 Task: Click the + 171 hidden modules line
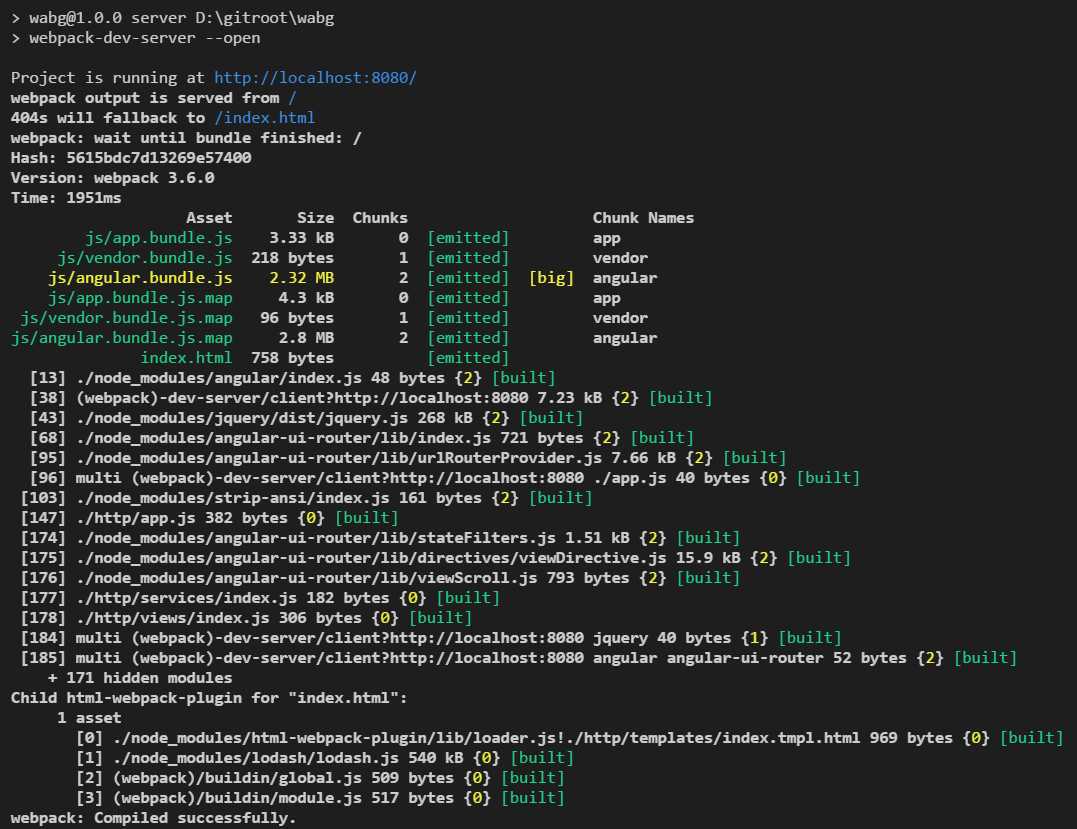[x=140, y=677]
